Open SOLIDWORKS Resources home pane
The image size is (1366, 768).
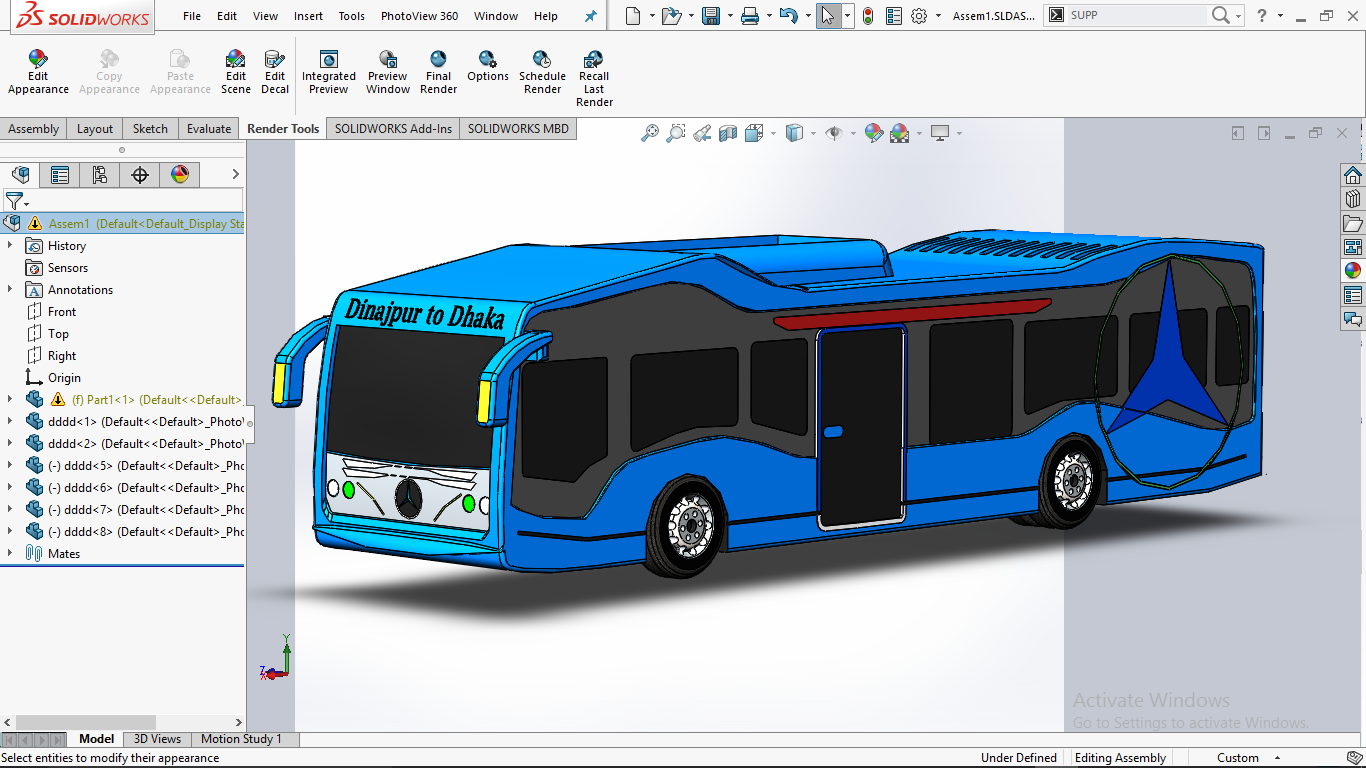pos(1352,175)
